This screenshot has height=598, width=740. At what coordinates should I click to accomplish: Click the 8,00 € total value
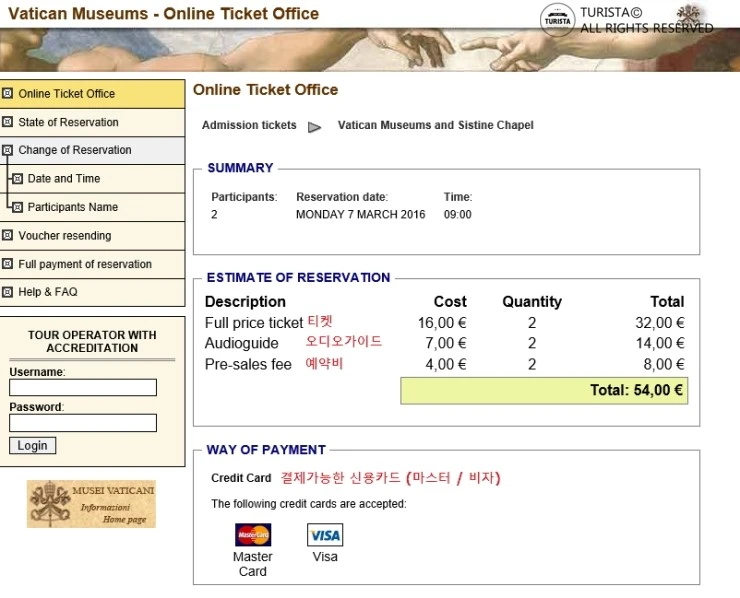pyautogui.click(x=664, y=364)
